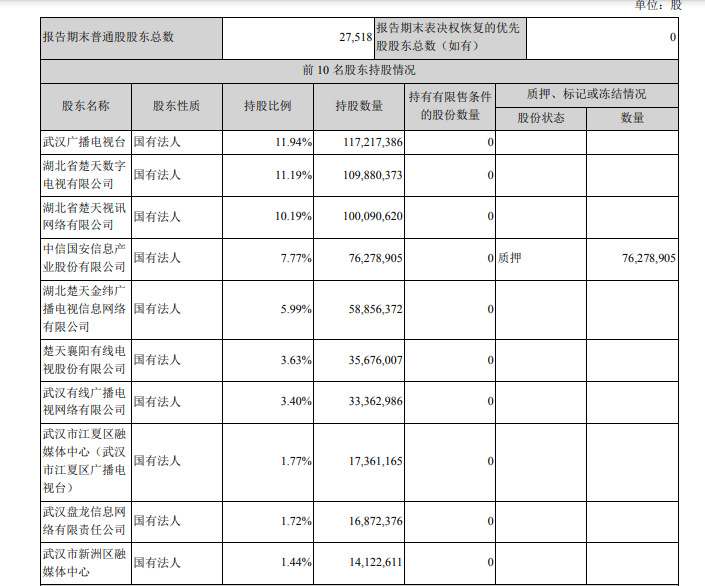Click 国有法人 in the 14,122,611 row
705x586 pixels.
coord(157,563)
